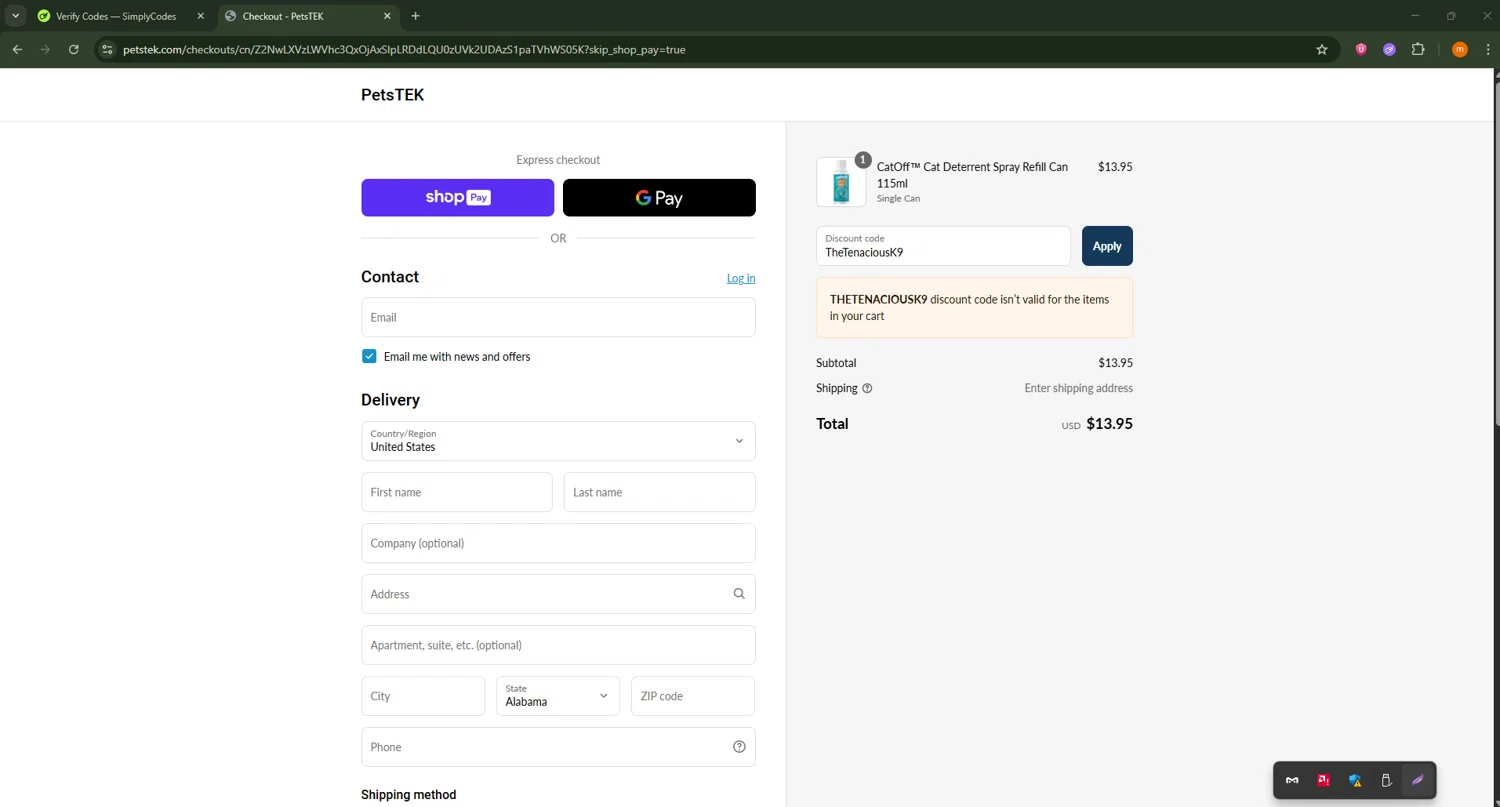The width and height of the screenshot is (1500, 807).
Task: Open the tab search dropdown arrow
Action: click(x=16, y=16)
